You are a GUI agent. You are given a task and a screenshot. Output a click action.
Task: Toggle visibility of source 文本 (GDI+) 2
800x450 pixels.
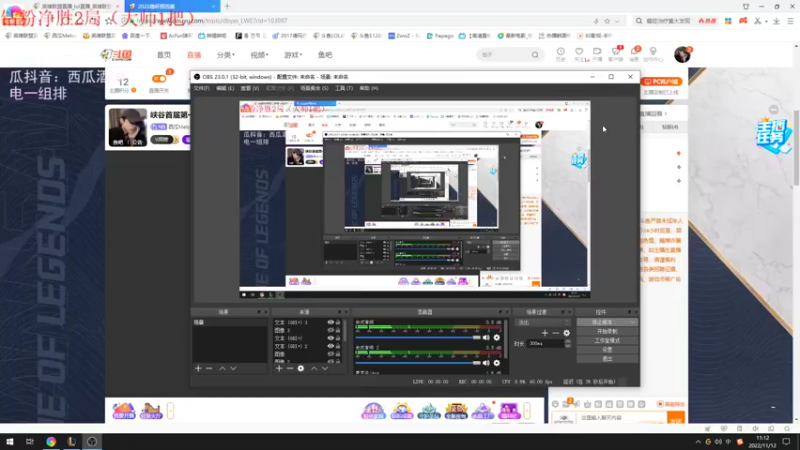tap(331, 346)
